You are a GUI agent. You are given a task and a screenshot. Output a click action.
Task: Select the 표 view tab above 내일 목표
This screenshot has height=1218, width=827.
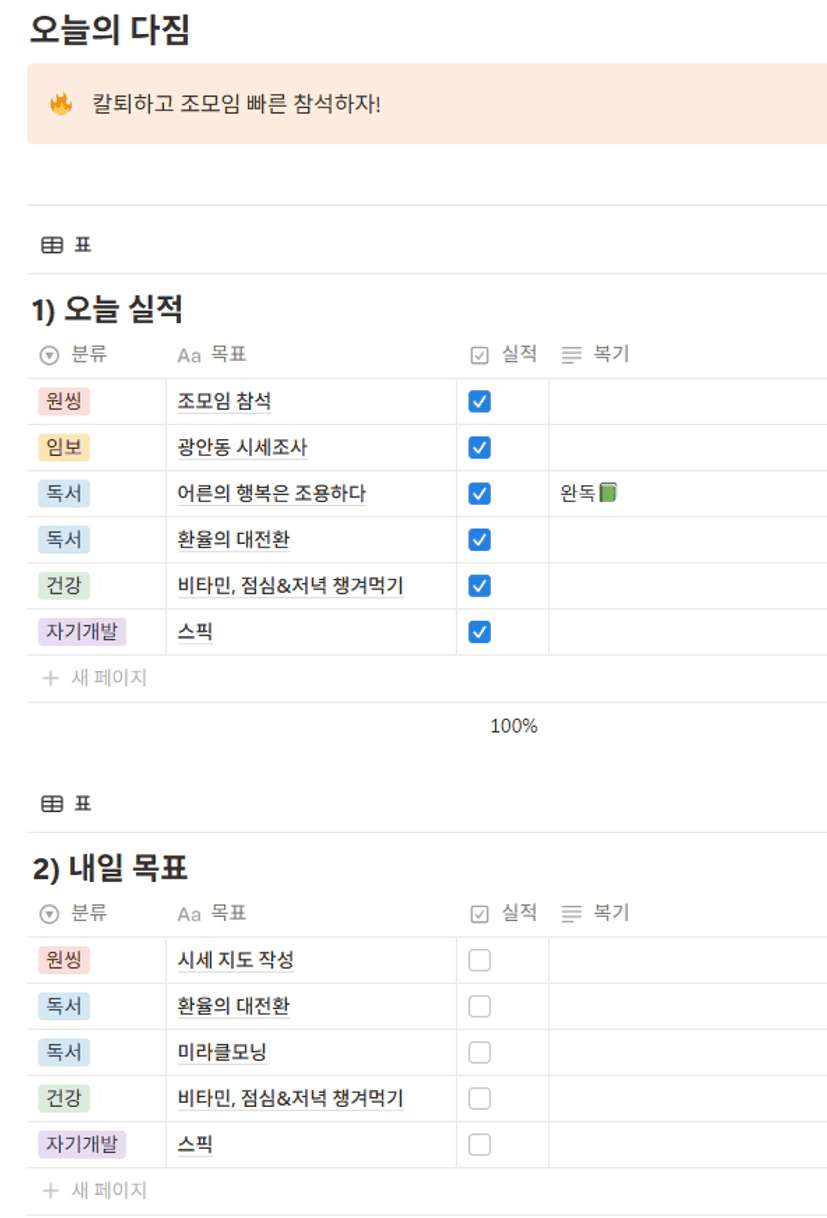click(82, 804)
